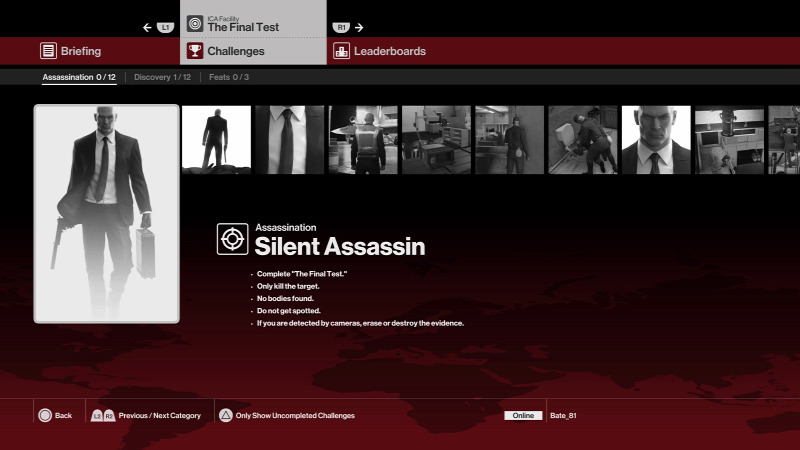Go Back using bottom bar label
This screenshot has height=450, width=800.
tap(63, 416)
